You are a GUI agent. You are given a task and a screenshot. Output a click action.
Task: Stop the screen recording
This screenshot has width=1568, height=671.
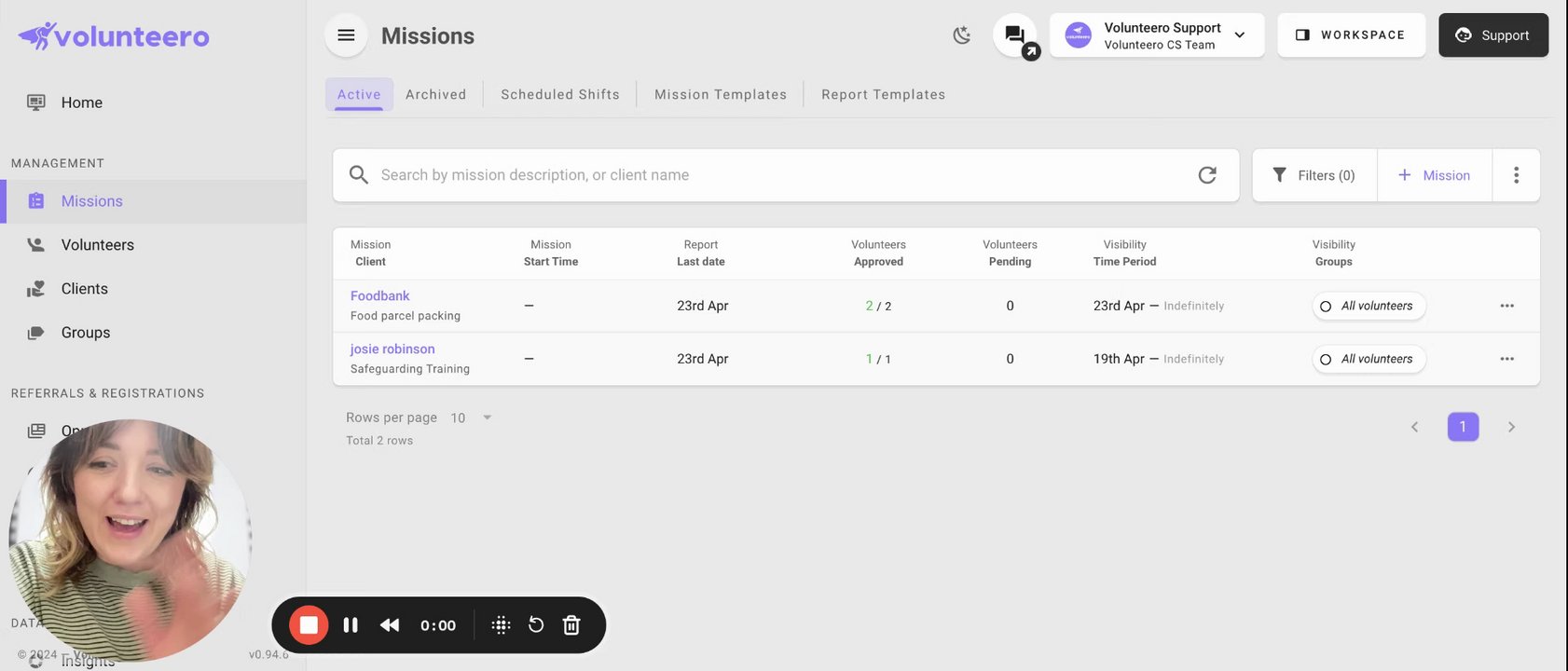(x=309, y=625)
